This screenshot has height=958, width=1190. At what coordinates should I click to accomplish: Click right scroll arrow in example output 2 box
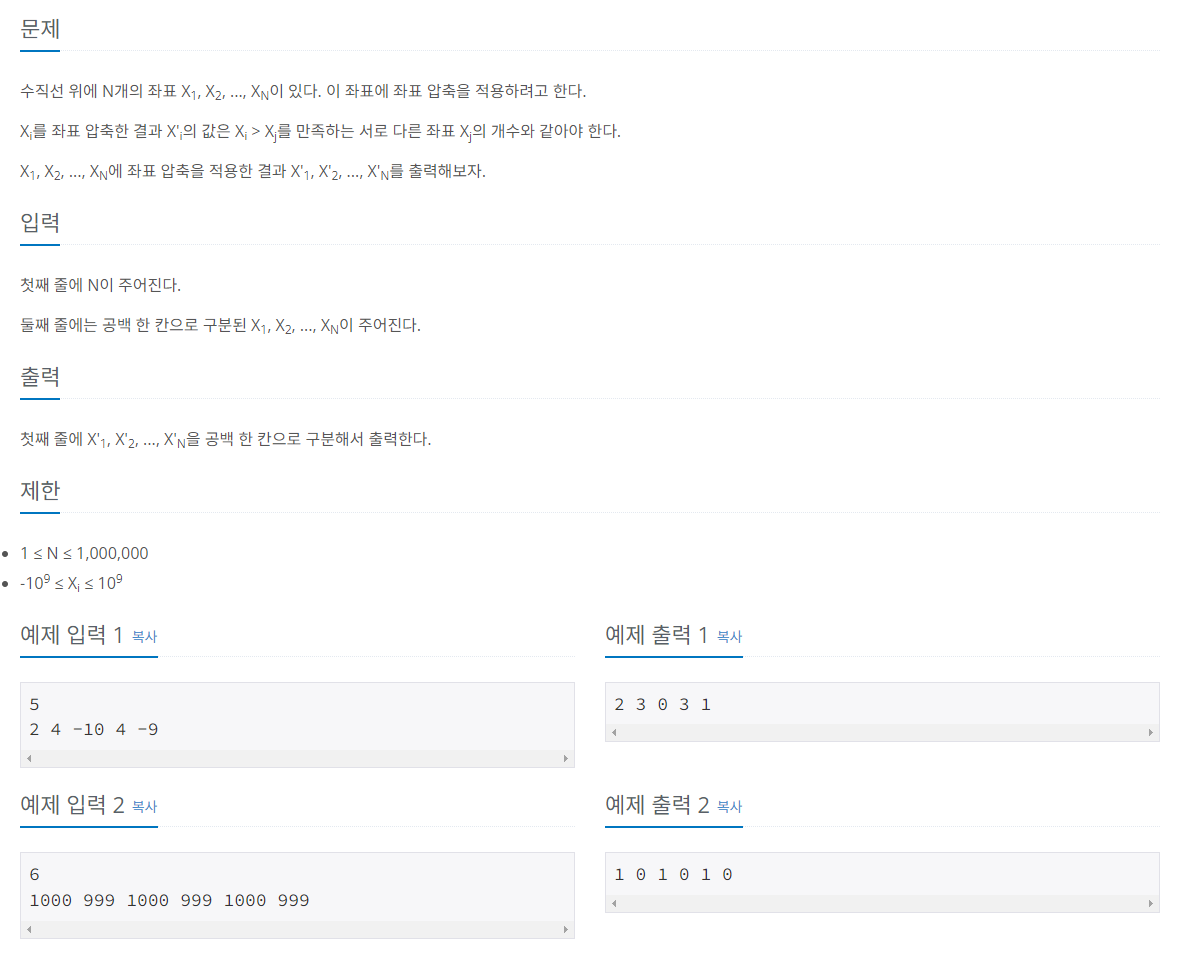1151,903
